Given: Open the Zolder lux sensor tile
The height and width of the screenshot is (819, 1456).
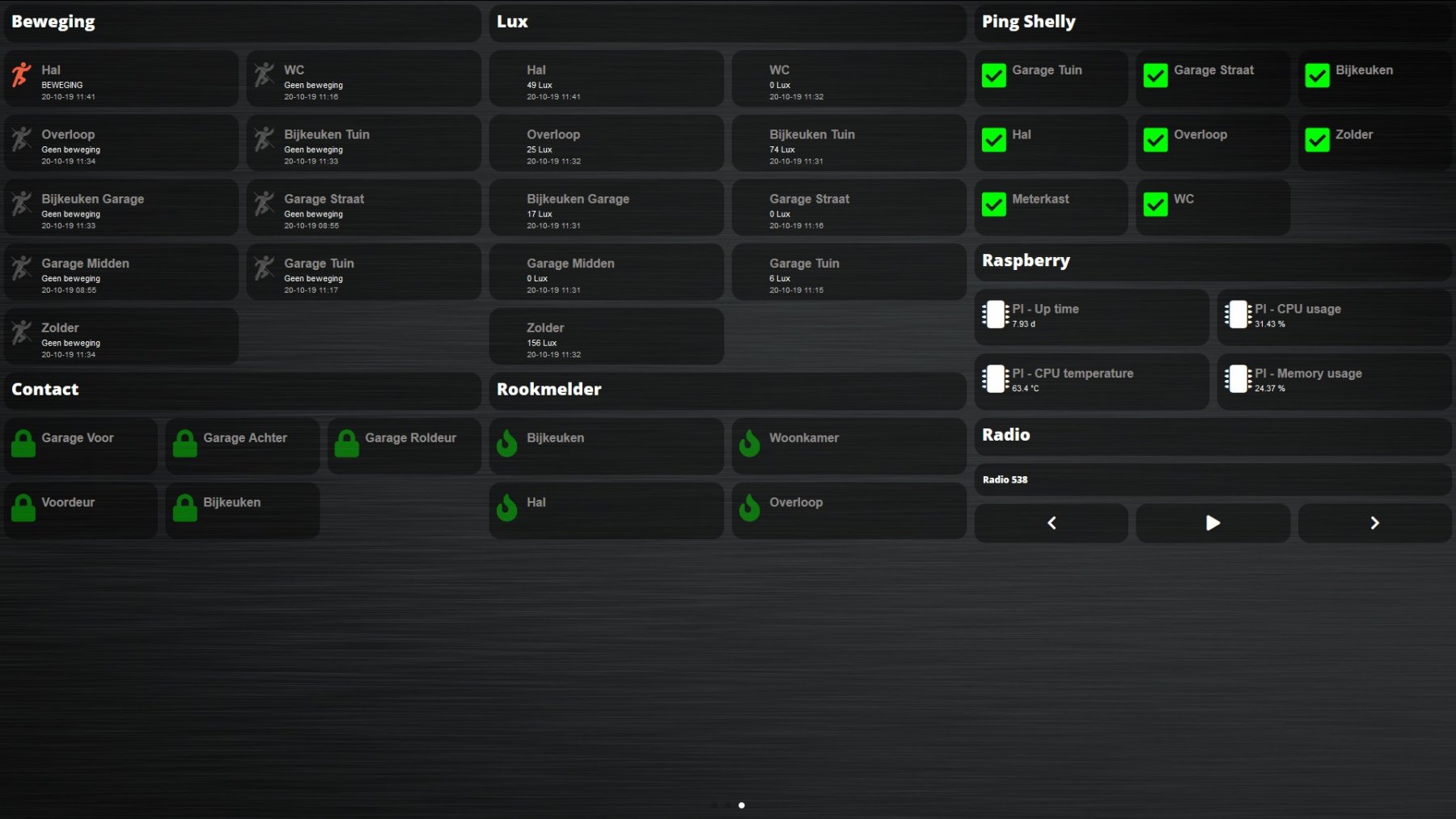Looking at the screenshot, I should coord(606,336).
